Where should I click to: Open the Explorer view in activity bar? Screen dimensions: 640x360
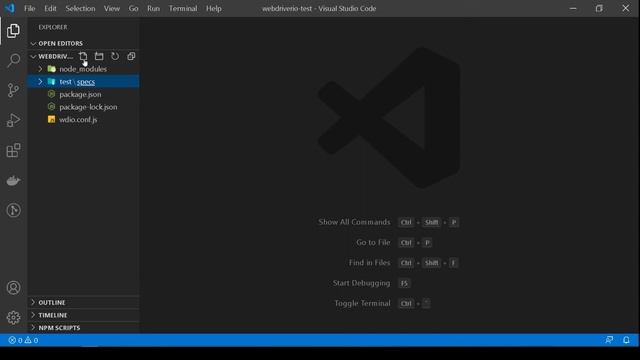tap(13, 31)
